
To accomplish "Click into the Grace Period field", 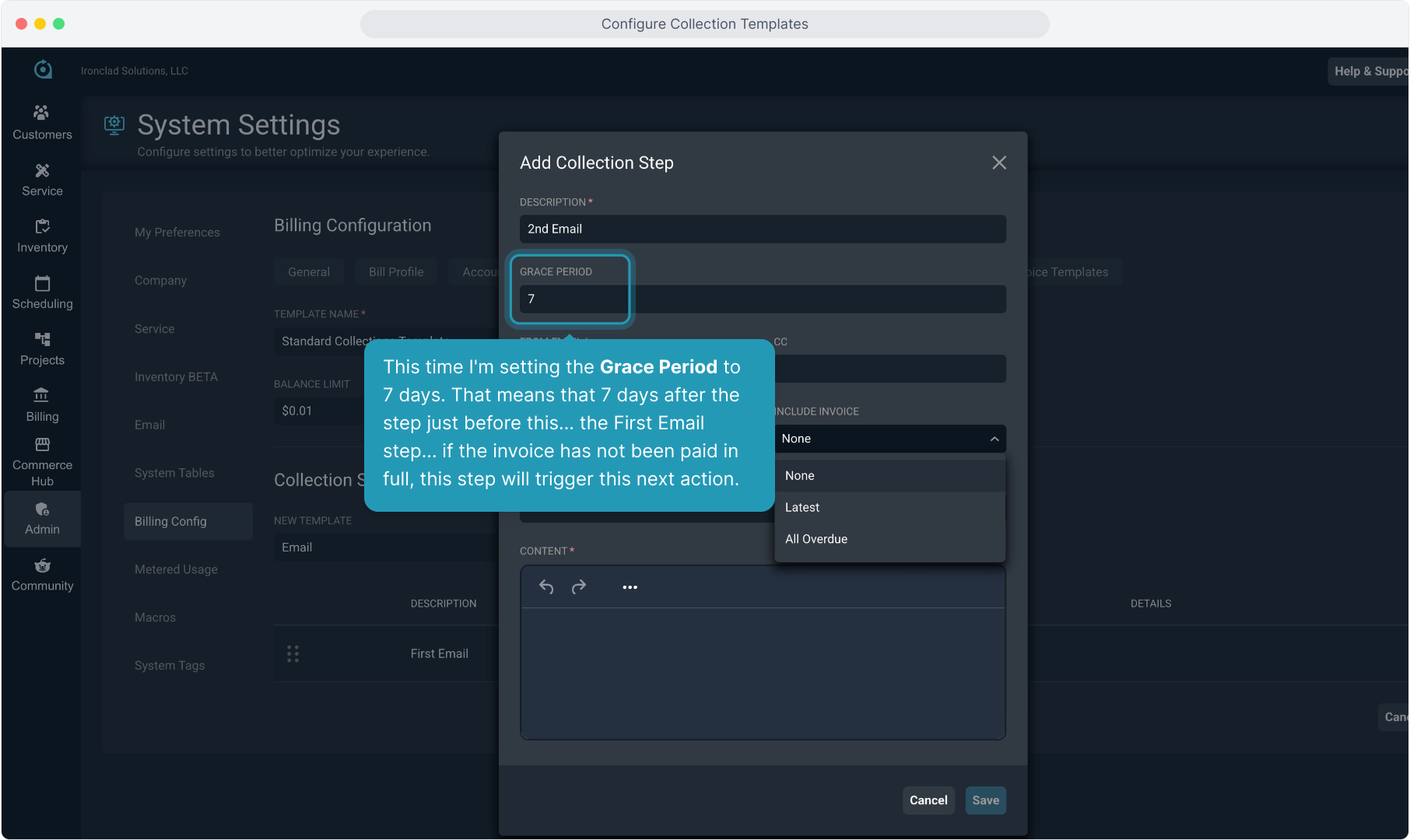I will click(x=762, y=299).
